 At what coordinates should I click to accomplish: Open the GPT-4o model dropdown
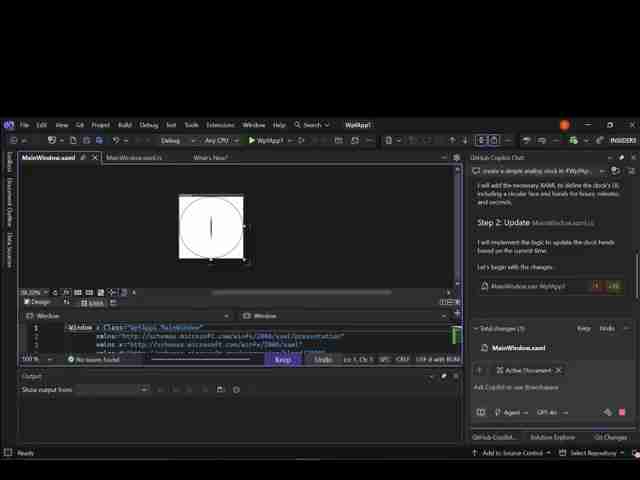552,413
